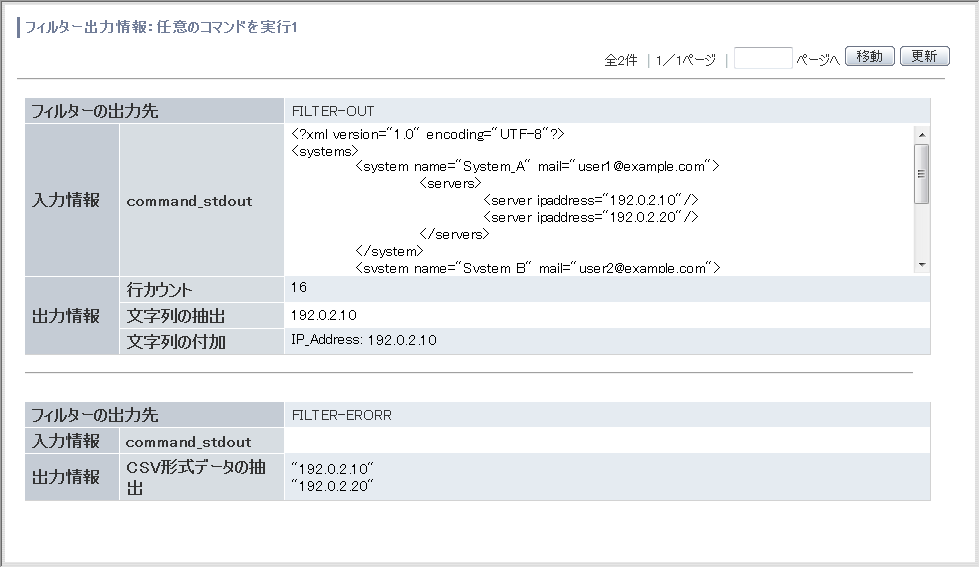Click the scrollbar down arrow in command_stdout
This screenshot has width=980, height=568.
921,266
